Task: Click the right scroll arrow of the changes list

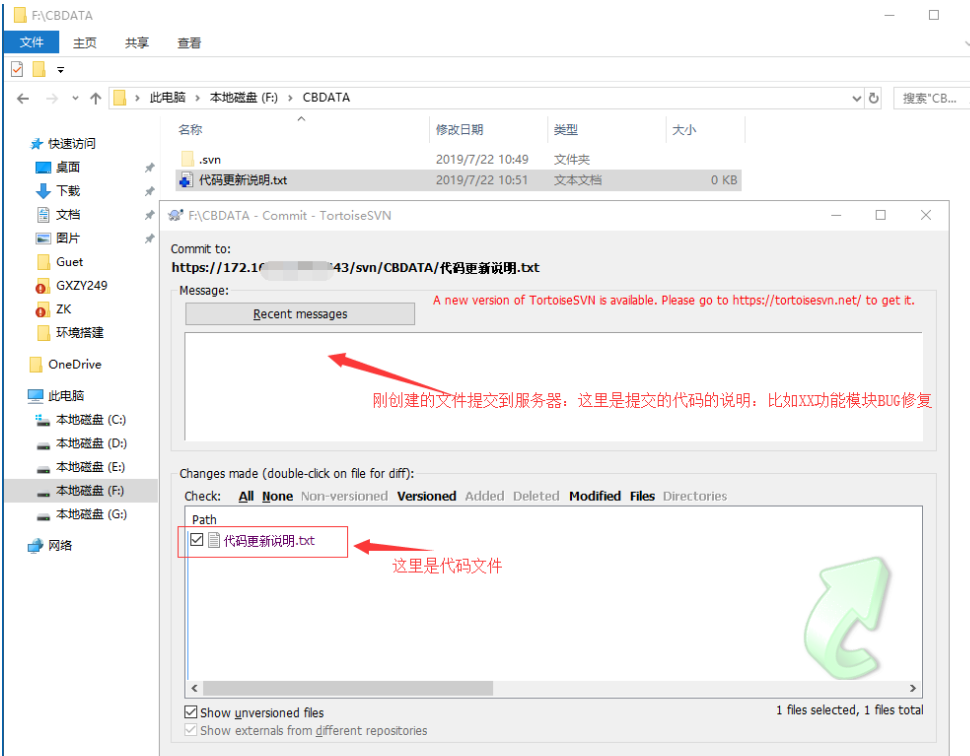Action: 912,688
